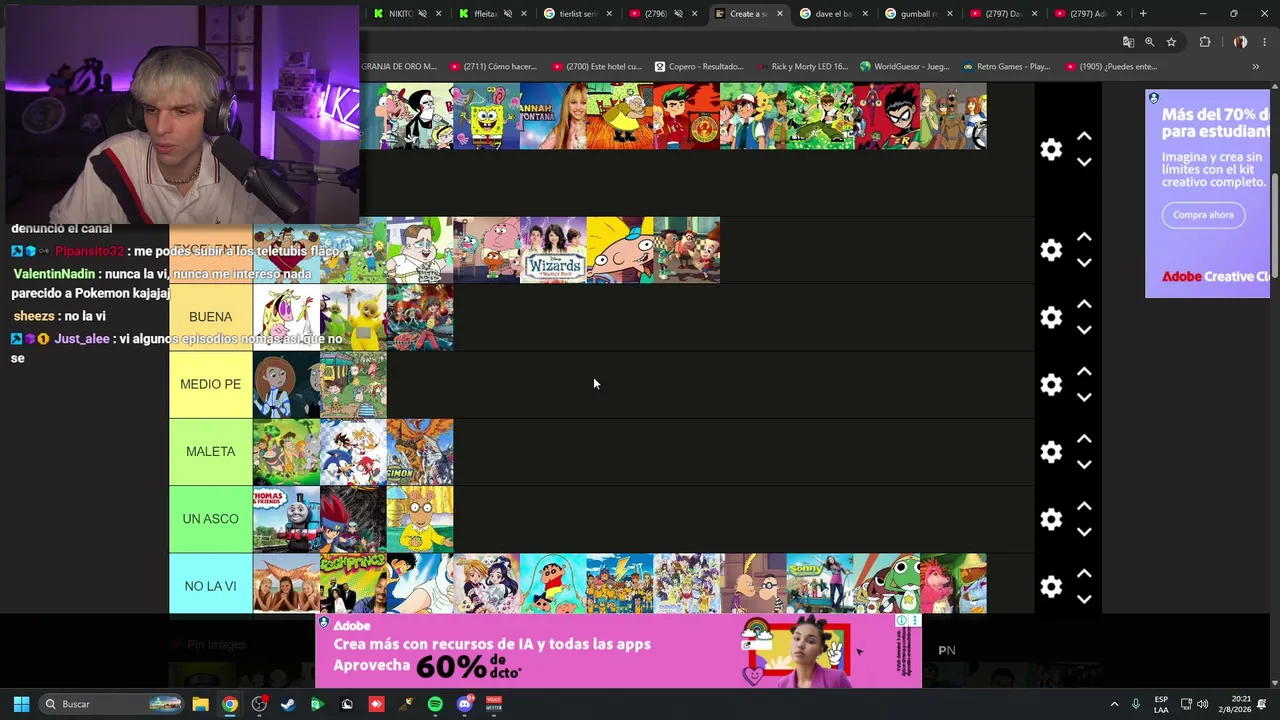1280x720 pixels.
Task: Select the Wizards of Waverly Place thumbnail
Action: tap(553, 250)
